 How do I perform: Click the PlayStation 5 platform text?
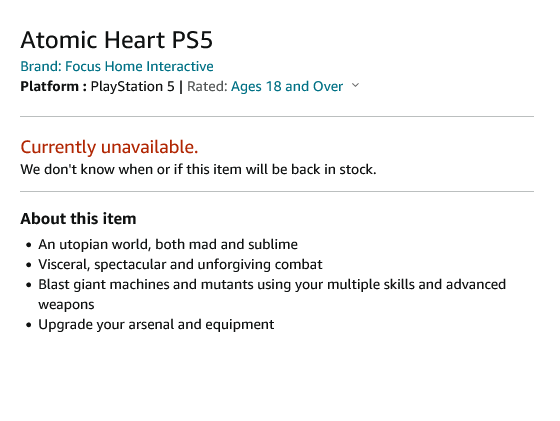[132, 86]
